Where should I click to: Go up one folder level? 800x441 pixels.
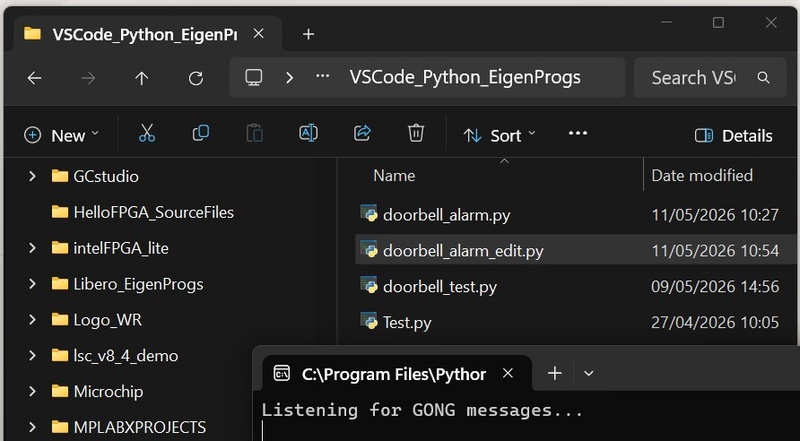pos(141,78)
